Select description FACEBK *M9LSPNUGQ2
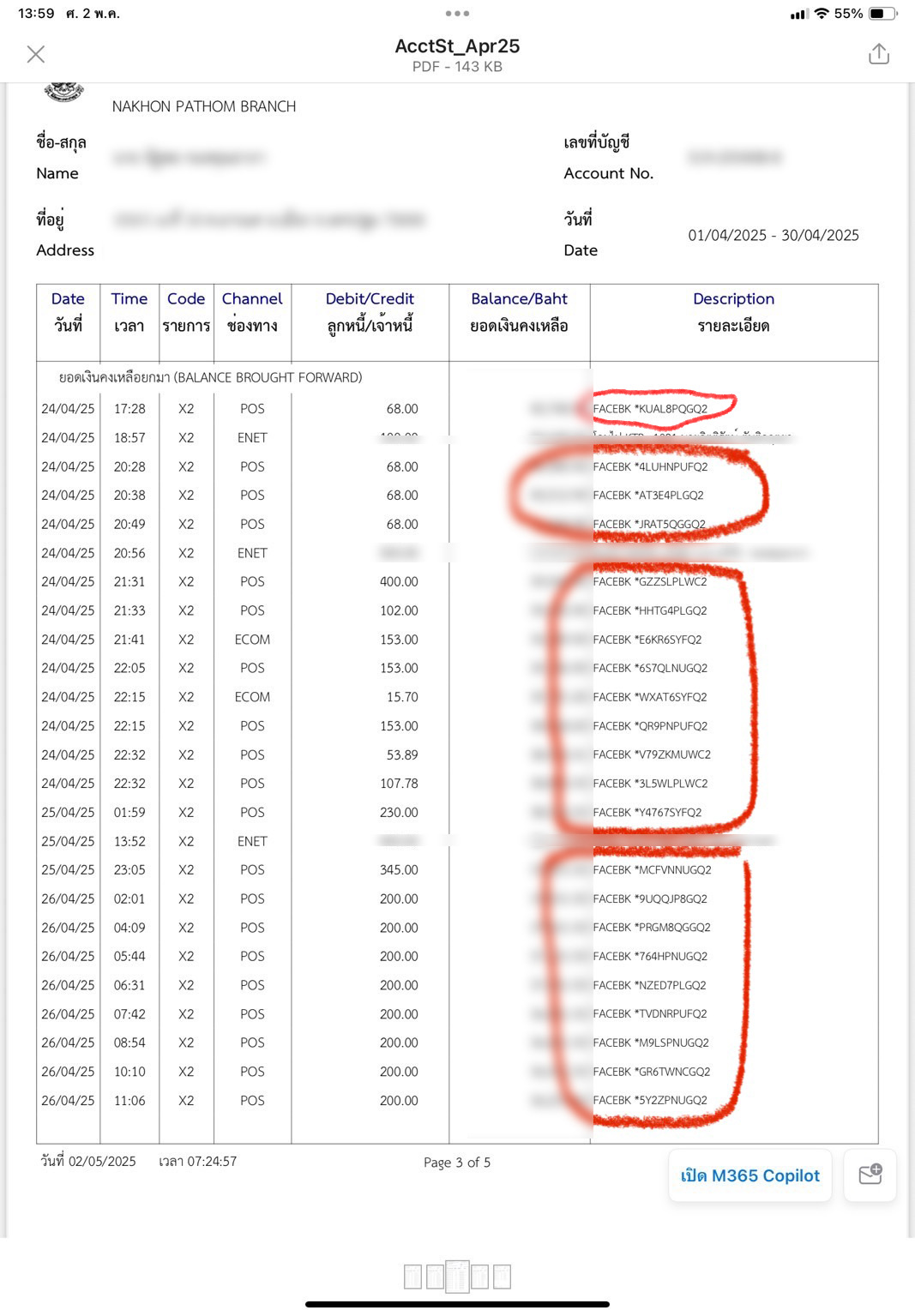 [651, 1043]
